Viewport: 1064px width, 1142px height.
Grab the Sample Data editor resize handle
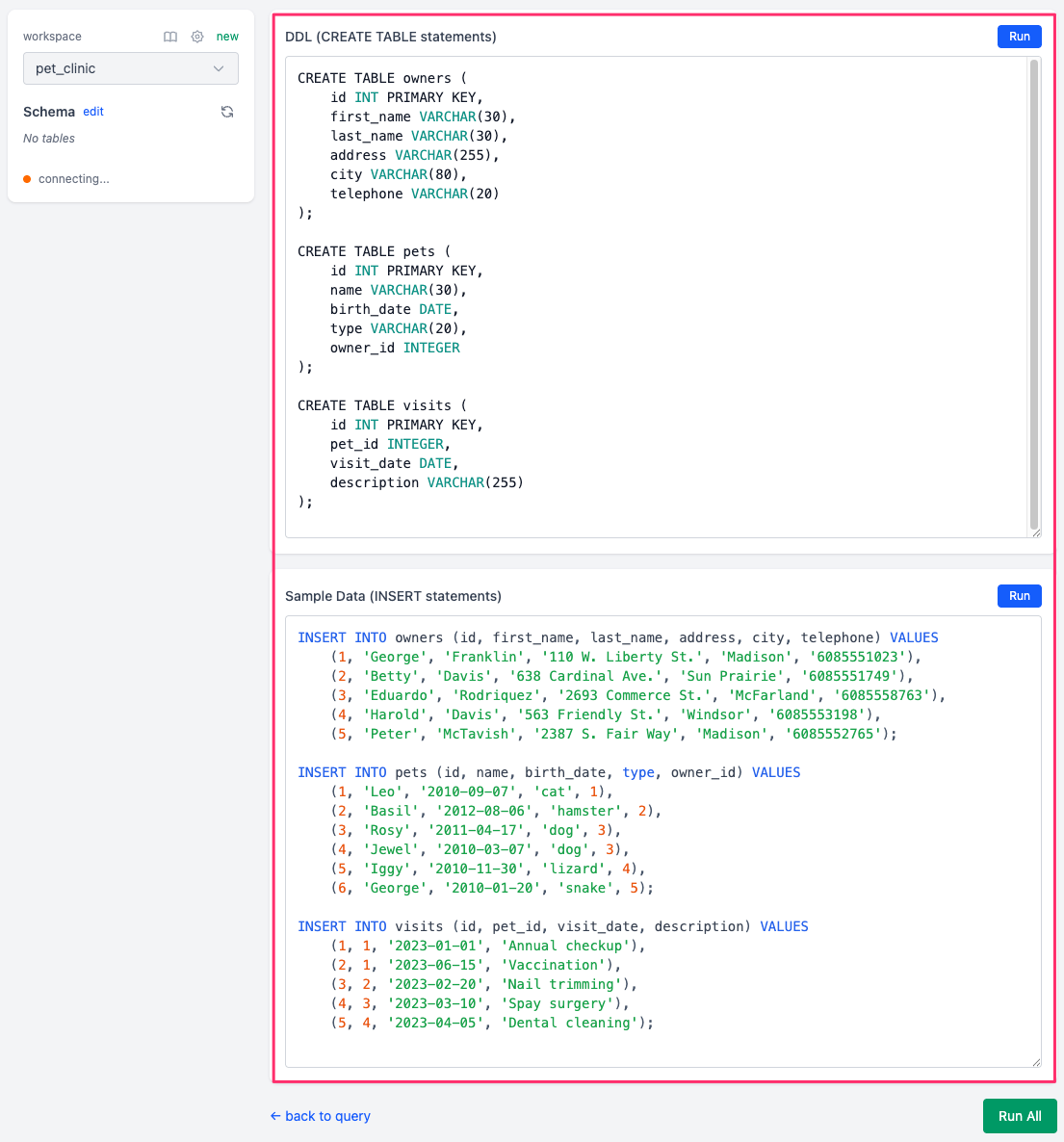[1036, 1062]
